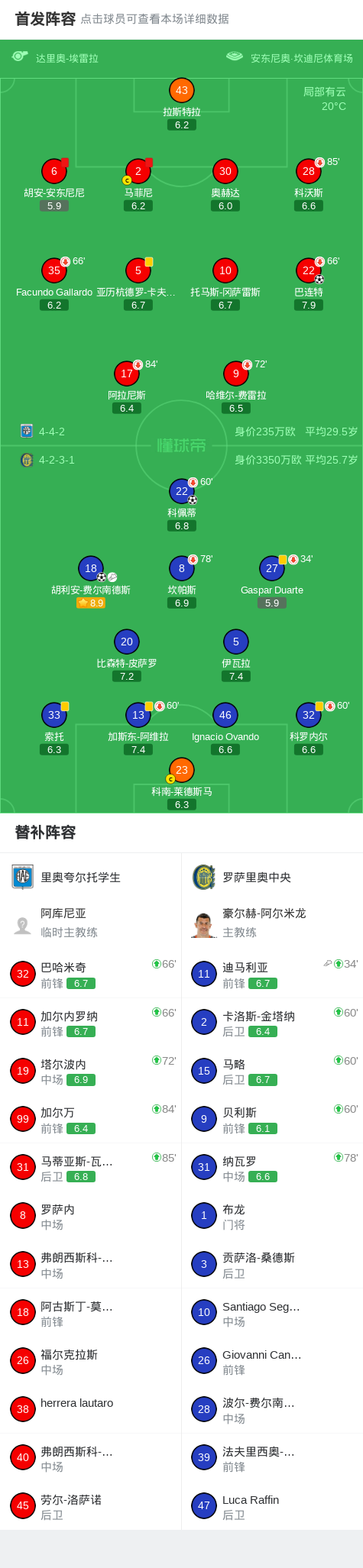Select player 20 比森特-皮萨罗
This screenshot has height=1568, width=363.
click(127, 642)
